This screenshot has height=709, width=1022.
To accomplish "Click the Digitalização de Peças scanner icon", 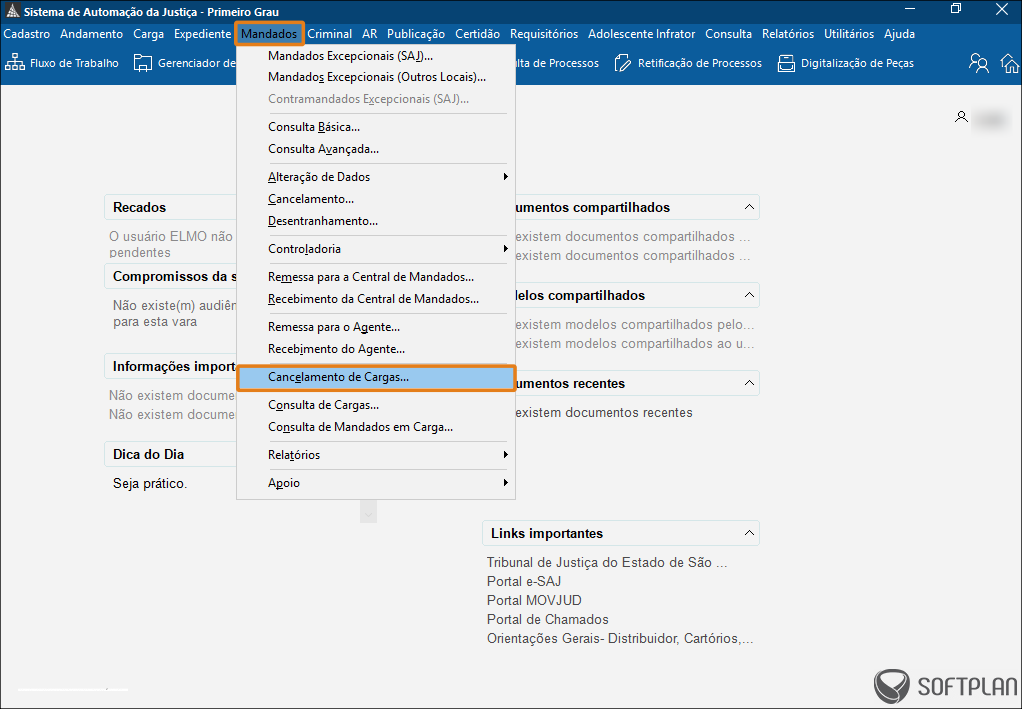I will pos(787,63).
